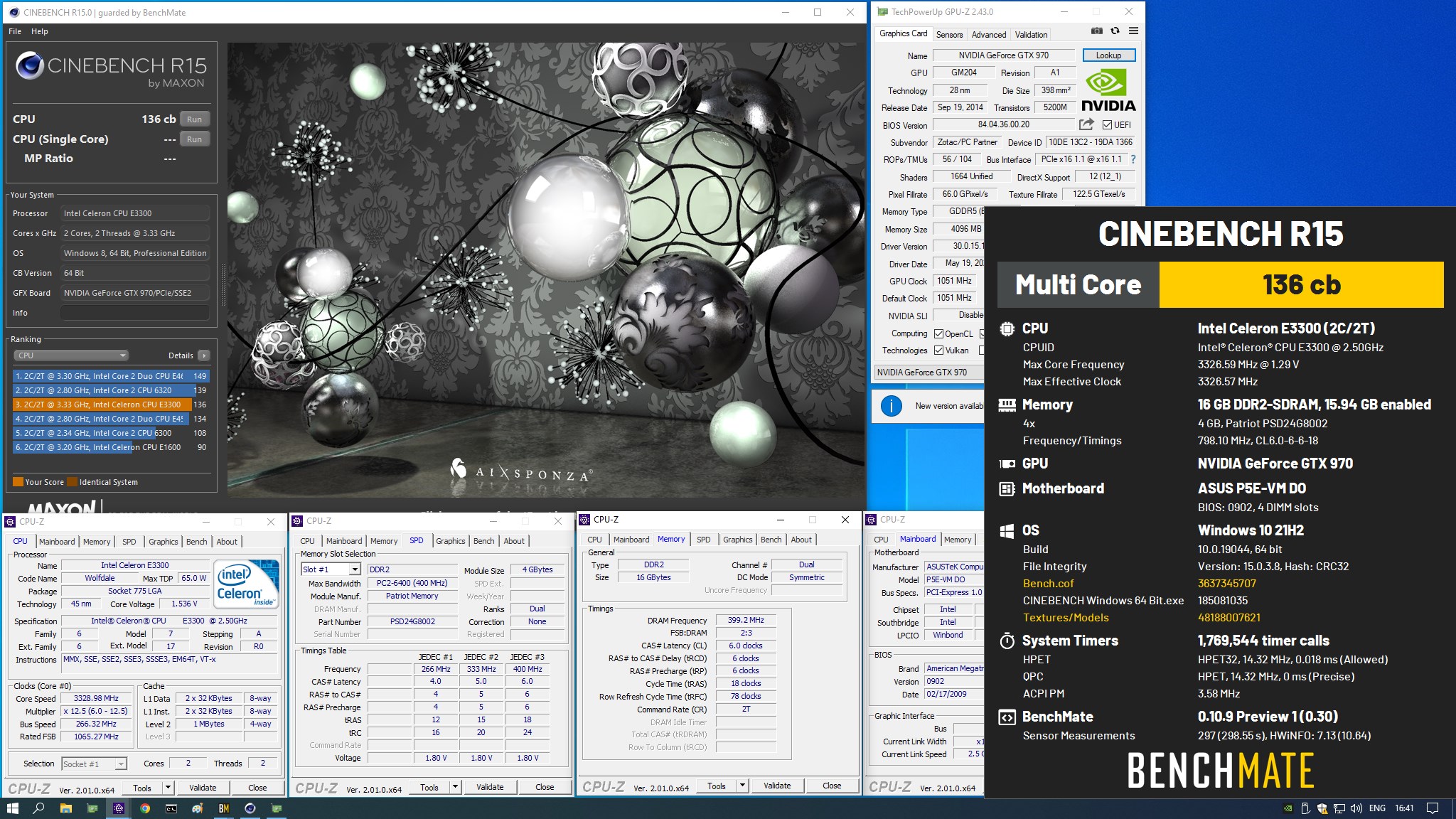This screenshot has height=819, width=1456.
Task: Open Windows Security shield tray icon
Action: coord(1322,808)
